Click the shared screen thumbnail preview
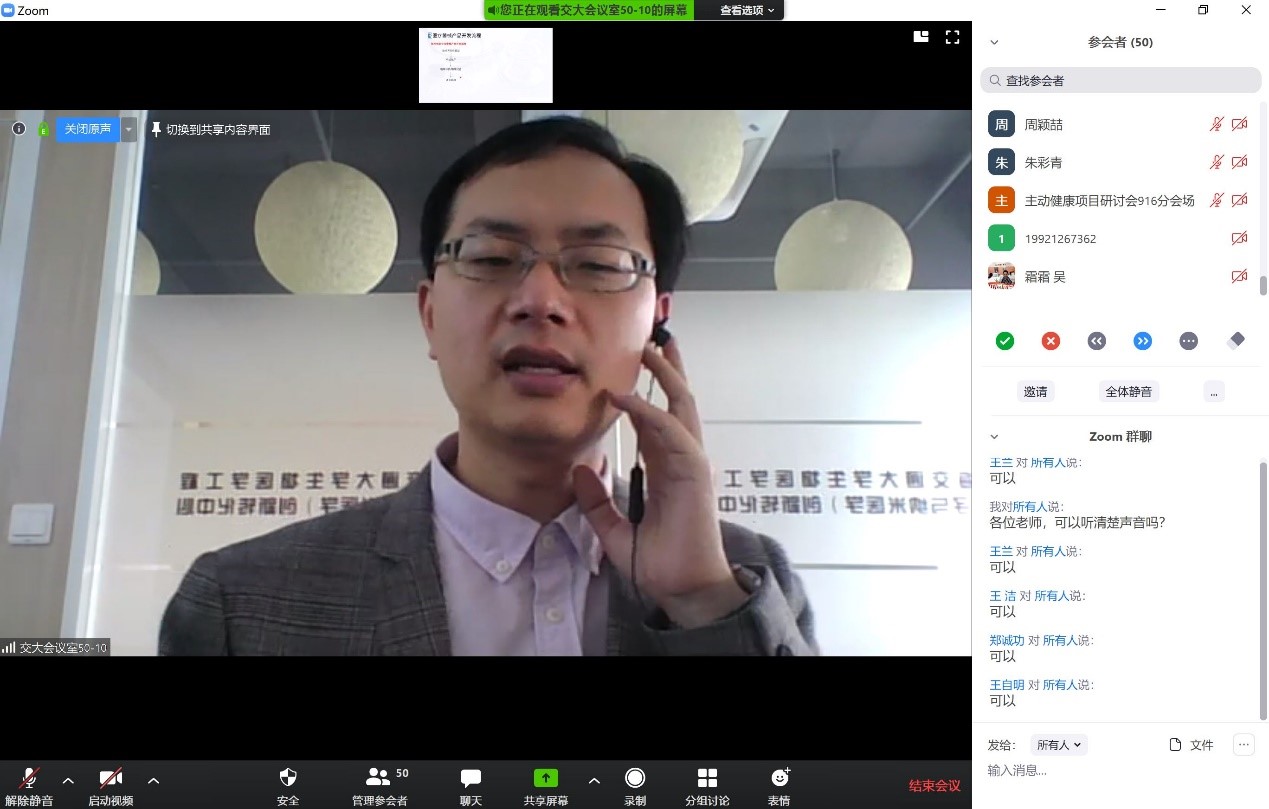The image size is (1269, 809). pos(485,65)
